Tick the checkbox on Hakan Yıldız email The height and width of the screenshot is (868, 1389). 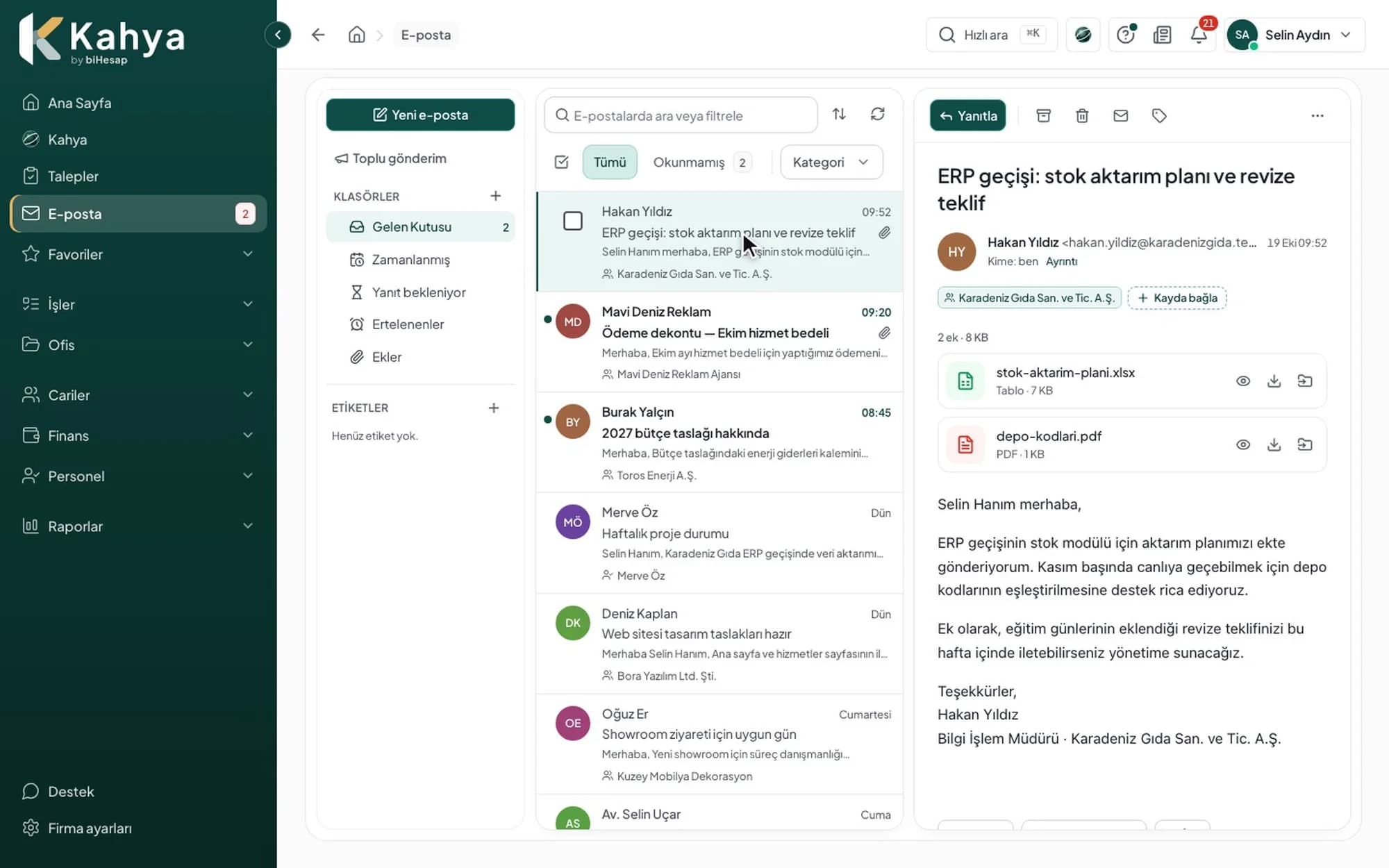coord(573,222)
